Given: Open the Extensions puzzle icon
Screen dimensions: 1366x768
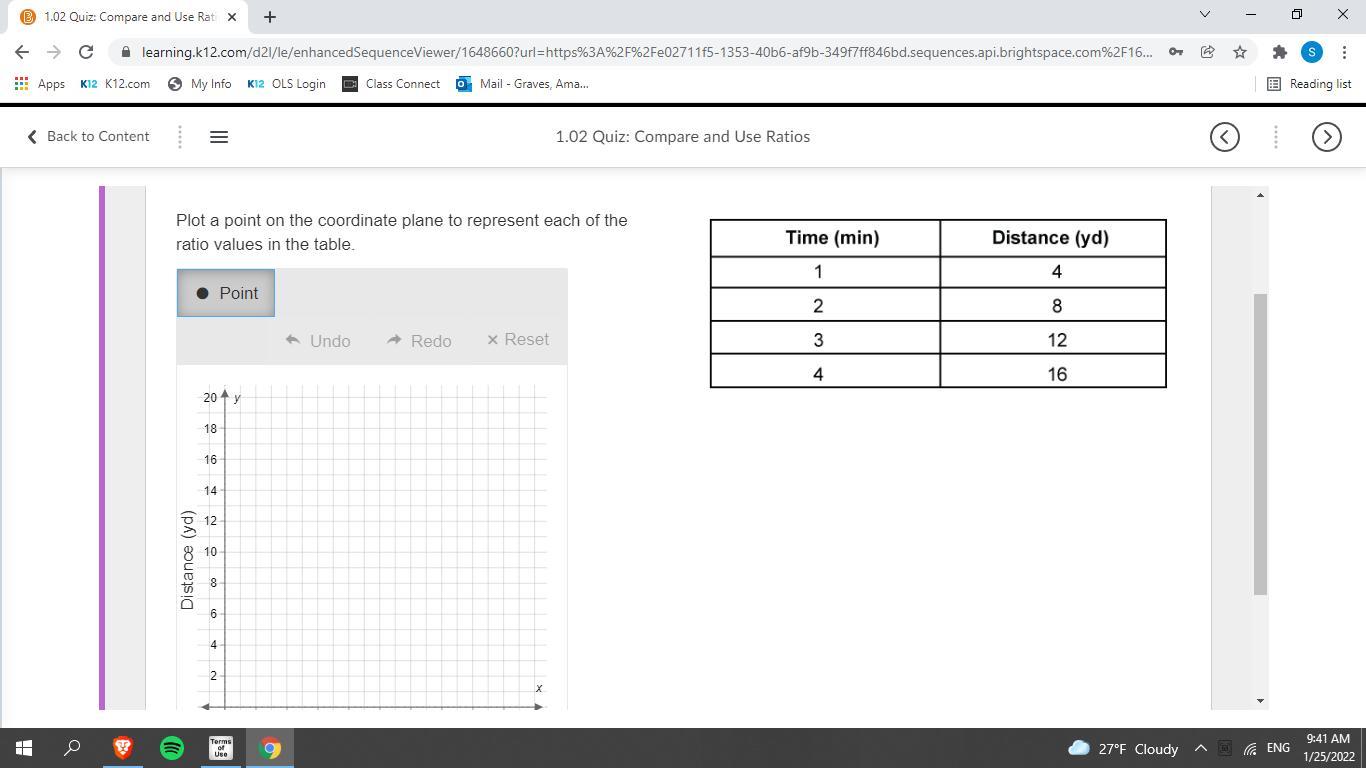Looking at the screenshot, I should (x=1280, y=52).
